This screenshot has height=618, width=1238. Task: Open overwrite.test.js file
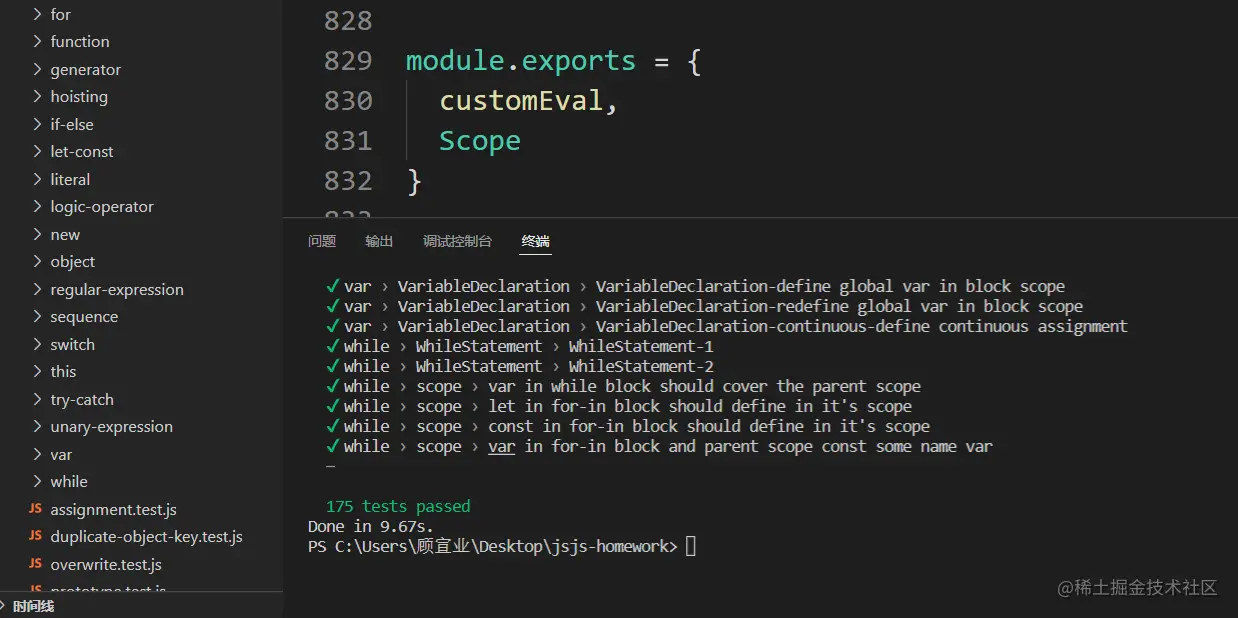click(106, 564)
